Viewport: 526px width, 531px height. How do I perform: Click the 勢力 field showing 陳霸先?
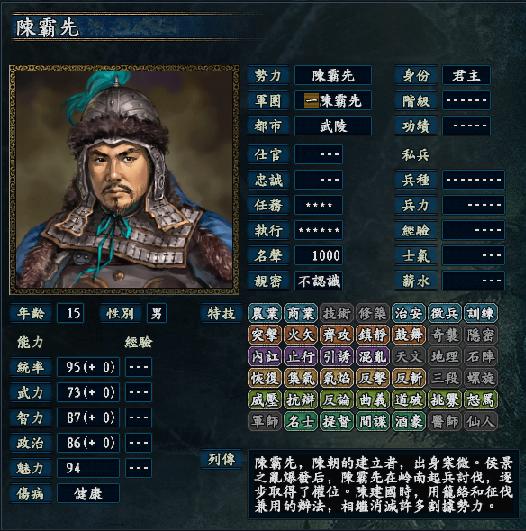tap(333, 75)
